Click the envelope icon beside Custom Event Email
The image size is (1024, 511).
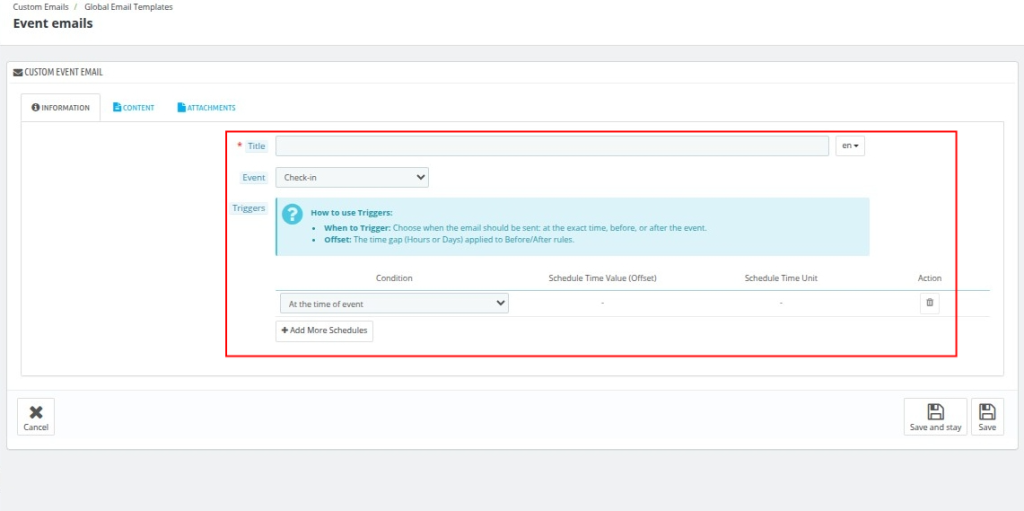pyautogui.click(x=17, y=72)
